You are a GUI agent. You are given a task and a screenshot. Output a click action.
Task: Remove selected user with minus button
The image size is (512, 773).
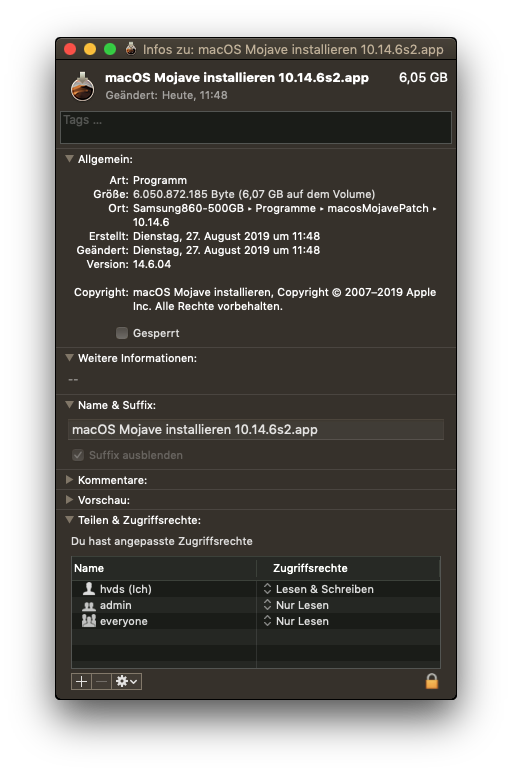102,681
